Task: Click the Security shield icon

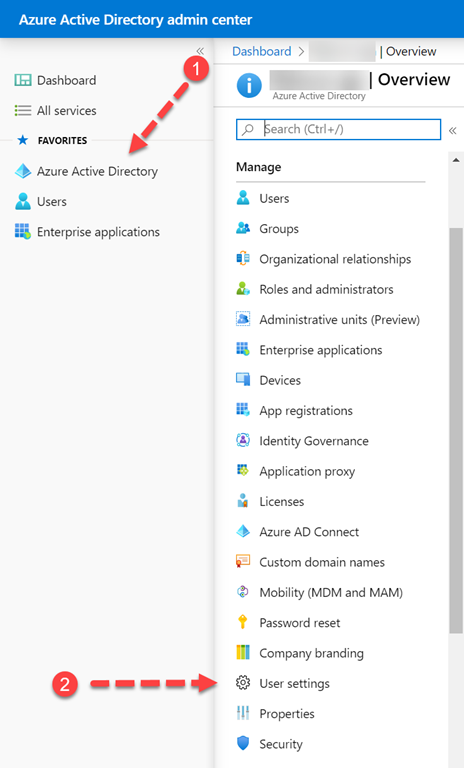Action: coord(243,744)
